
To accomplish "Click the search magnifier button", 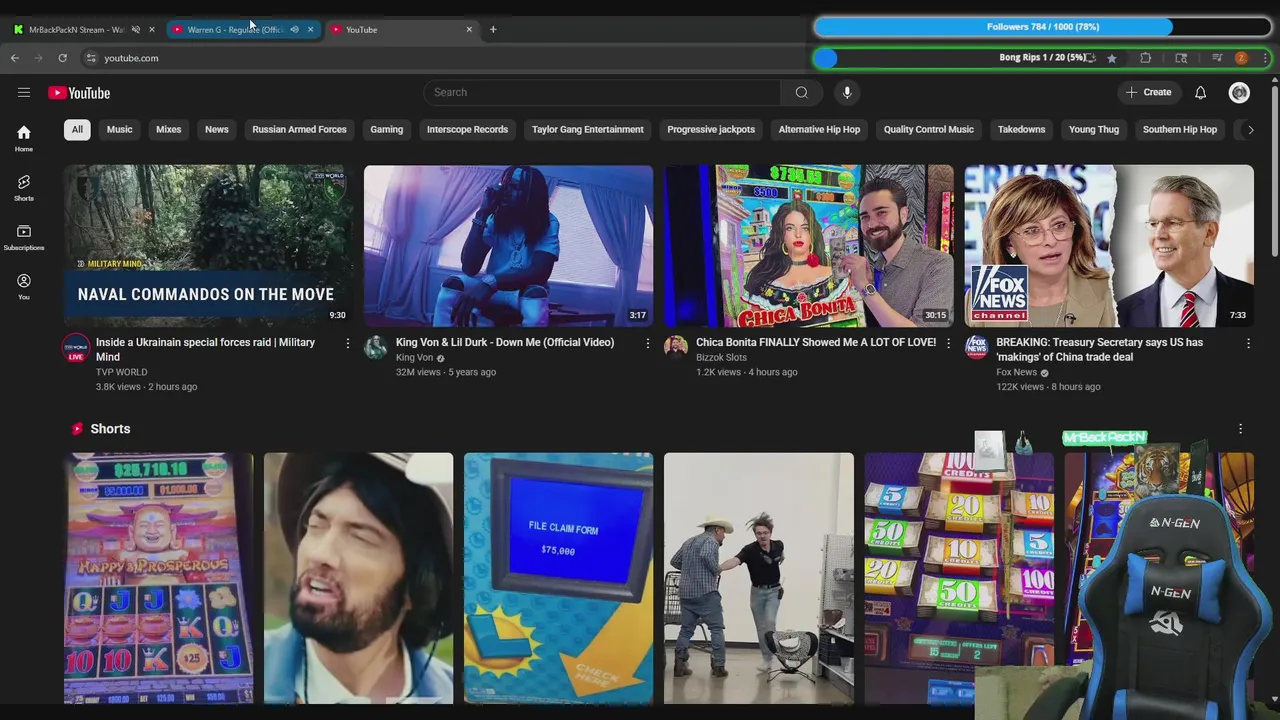I will (x=801, y=92).
